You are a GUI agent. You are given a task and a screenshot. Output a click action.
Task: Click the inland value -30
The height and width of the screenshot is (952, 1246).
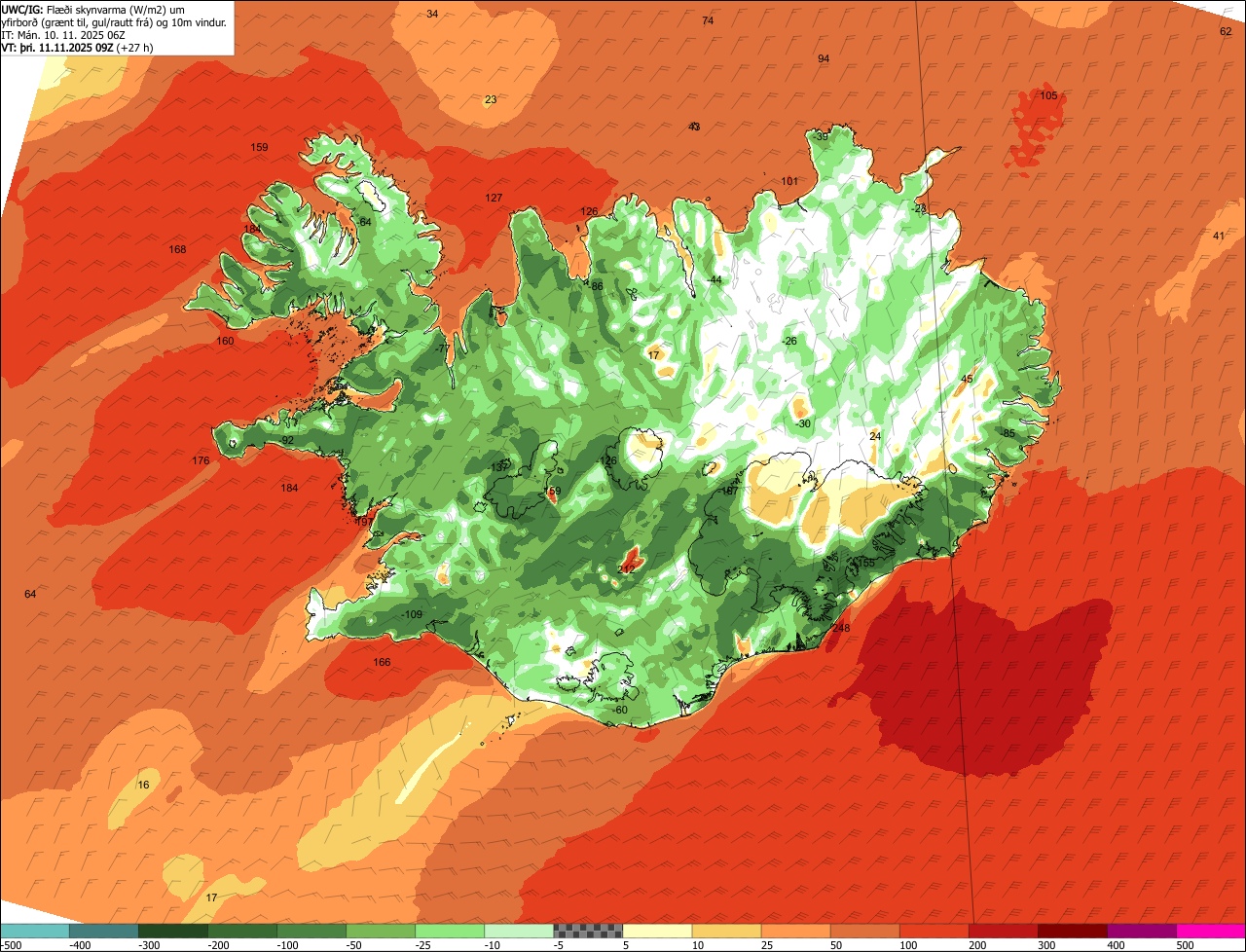(x=802, y=423)
